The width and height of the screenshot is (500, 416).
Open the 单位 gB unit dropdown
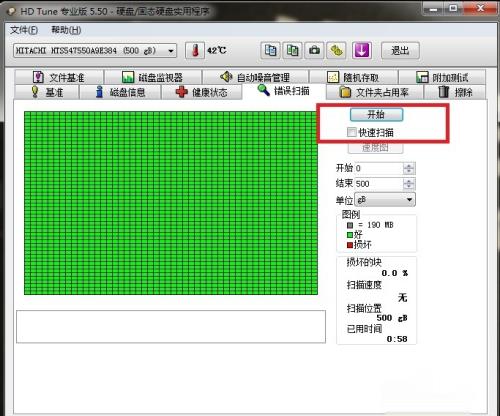point(385,200)
